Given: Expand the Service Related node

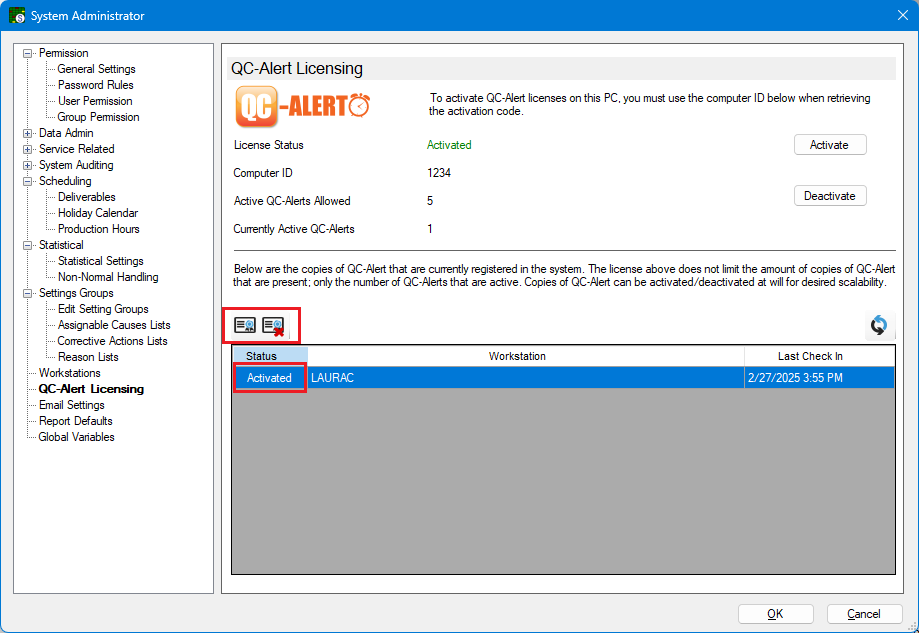Looking at the screenshot, I should pyautogui.click(x=27, y=149).
